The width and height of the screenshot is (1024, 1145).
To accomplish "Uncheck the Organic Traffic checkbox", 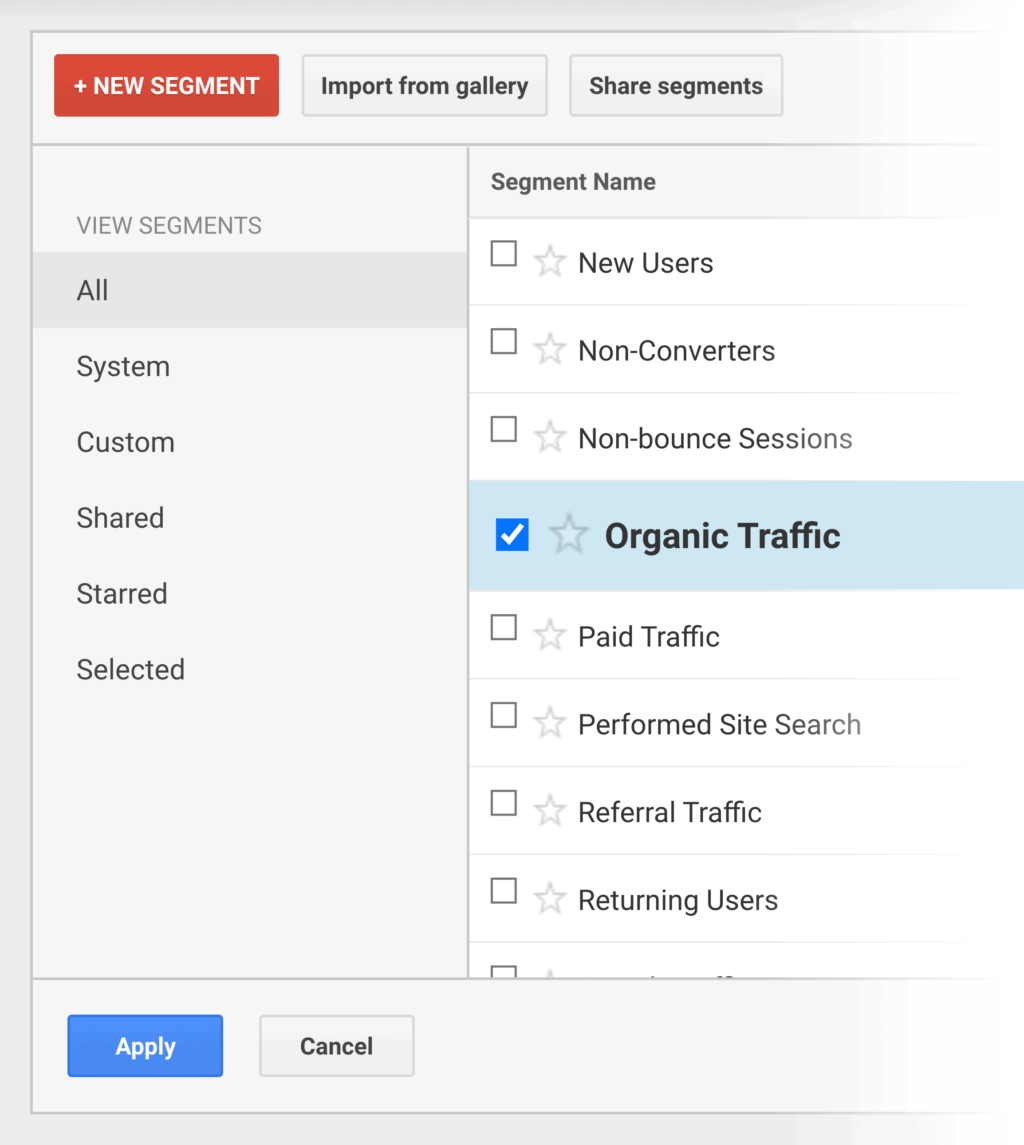I will [512, 535].
